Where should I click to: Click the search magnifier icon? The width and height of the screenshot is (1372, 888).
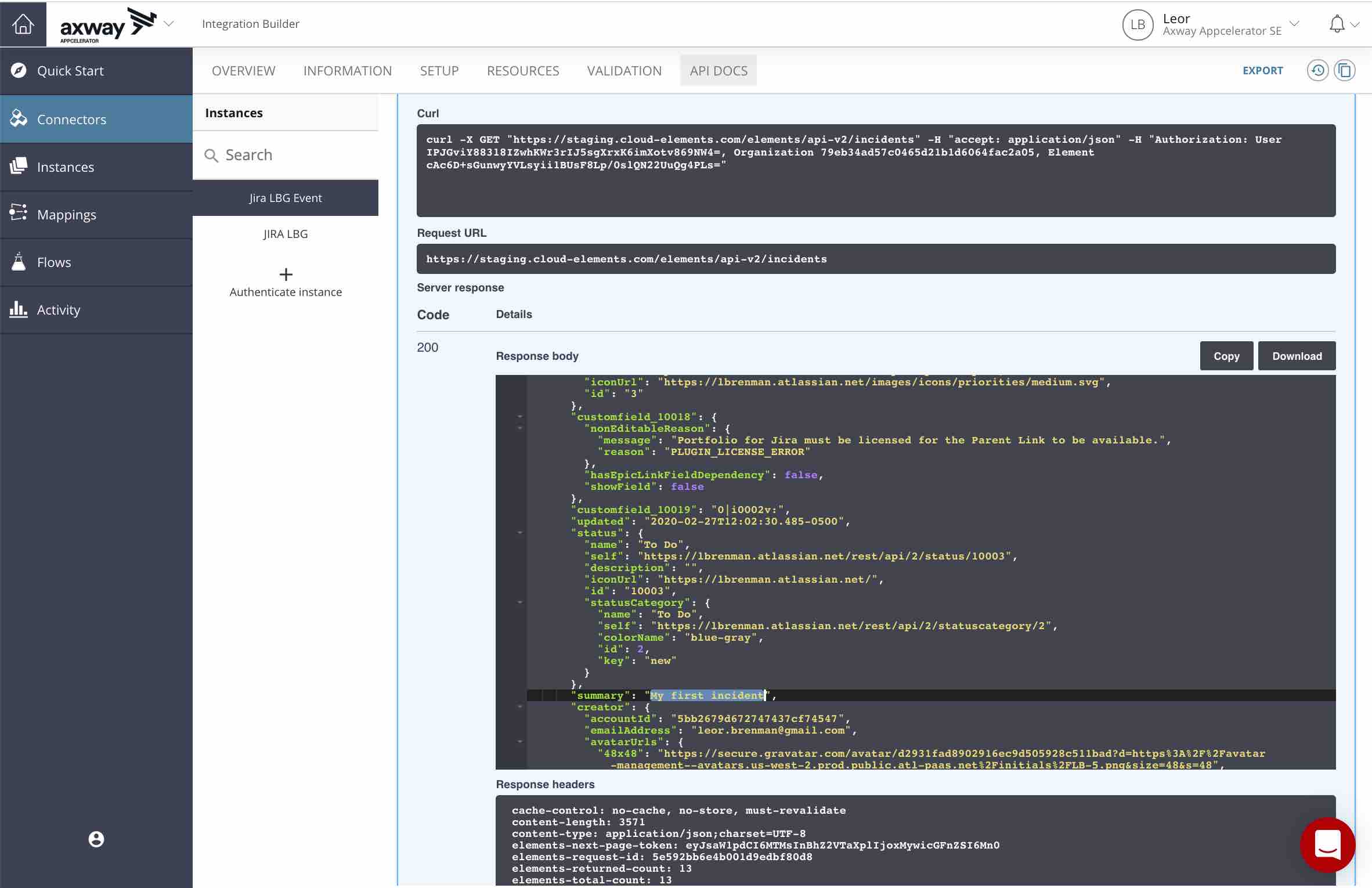point(211,156)
